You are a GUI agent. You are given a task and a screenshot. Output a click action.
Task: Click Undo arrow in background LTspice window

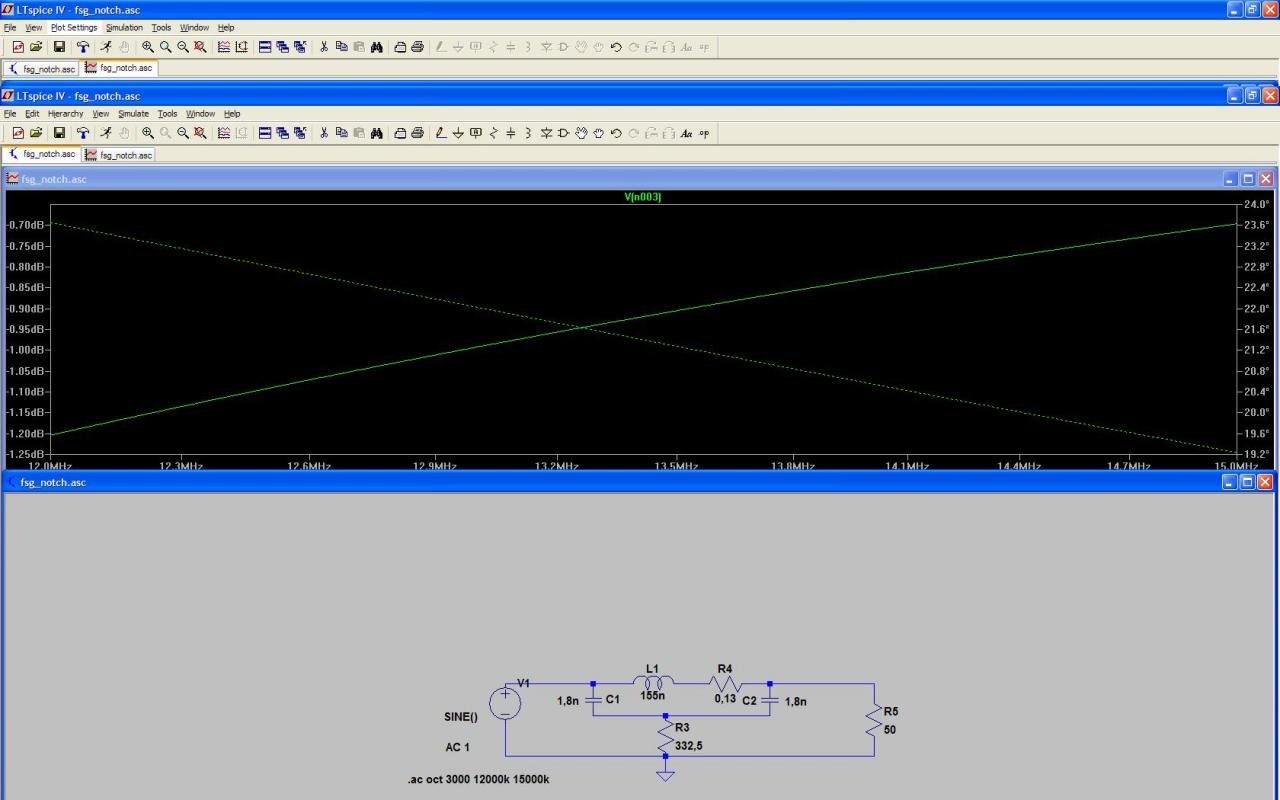tap(616, 47)
